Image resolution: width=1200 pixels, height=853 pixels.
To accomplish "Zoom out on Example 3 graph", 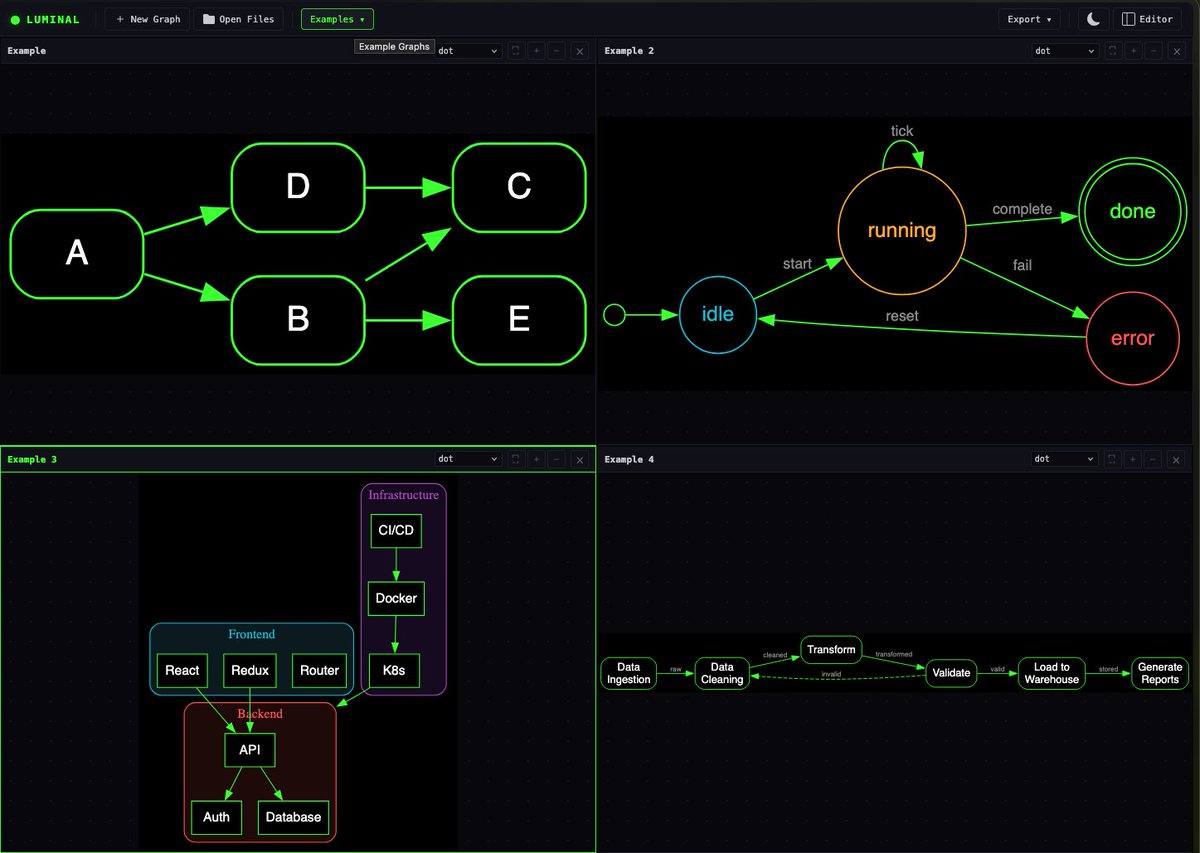I will click(x=556, y=459).
